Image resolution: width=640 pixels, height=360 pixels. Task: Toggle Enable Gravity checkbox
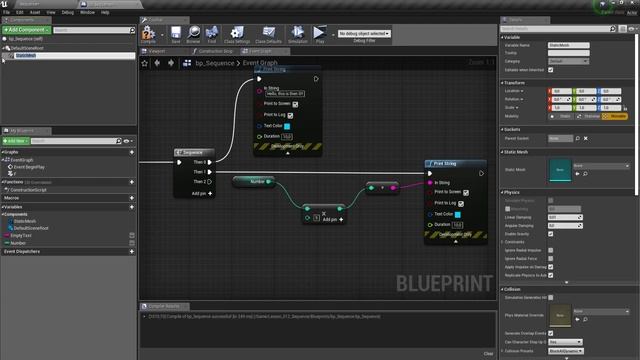click(551, 234)
